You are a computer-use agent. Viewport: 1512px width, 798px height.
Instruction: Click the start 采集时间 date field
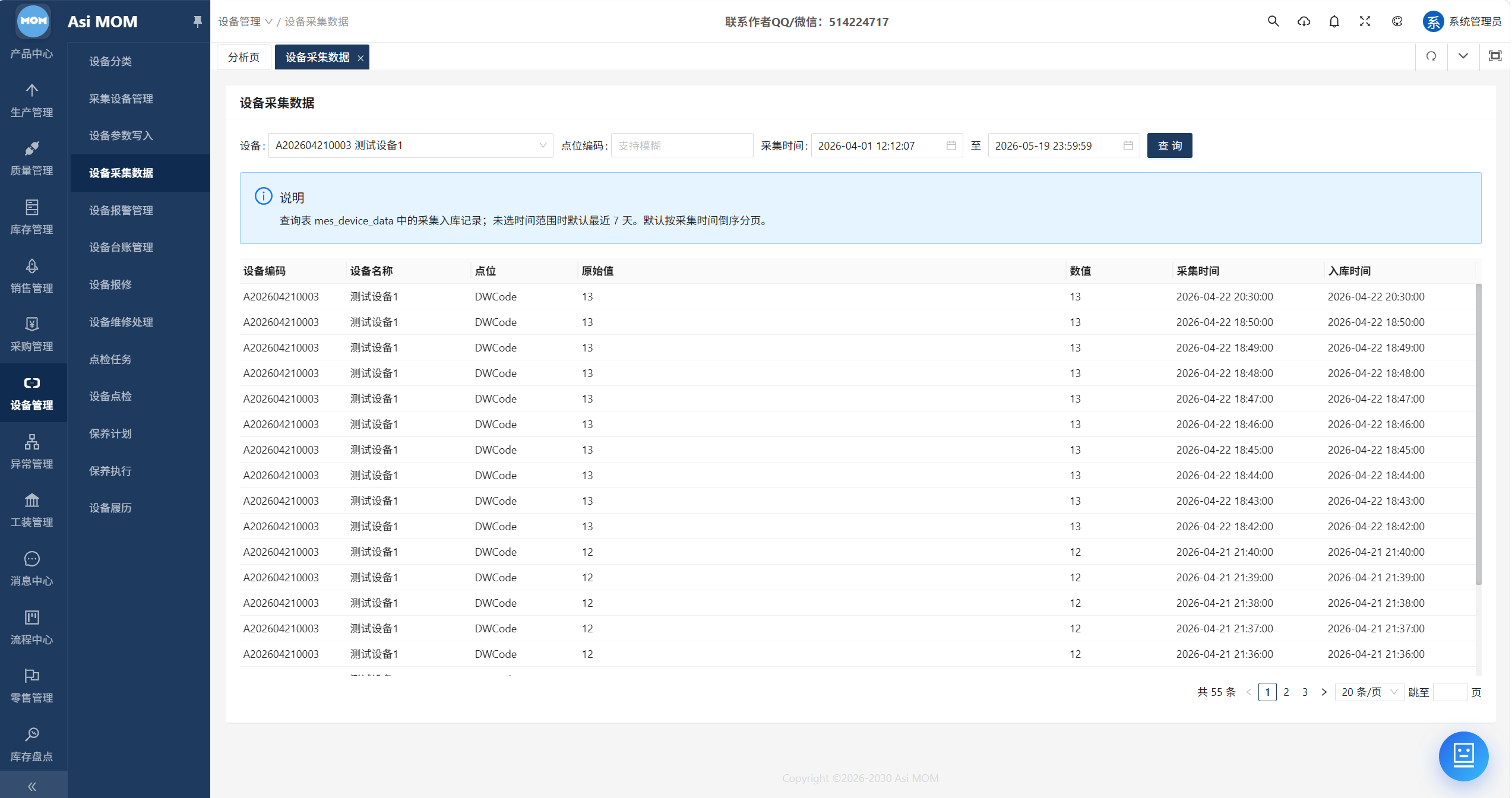[887, 145]
